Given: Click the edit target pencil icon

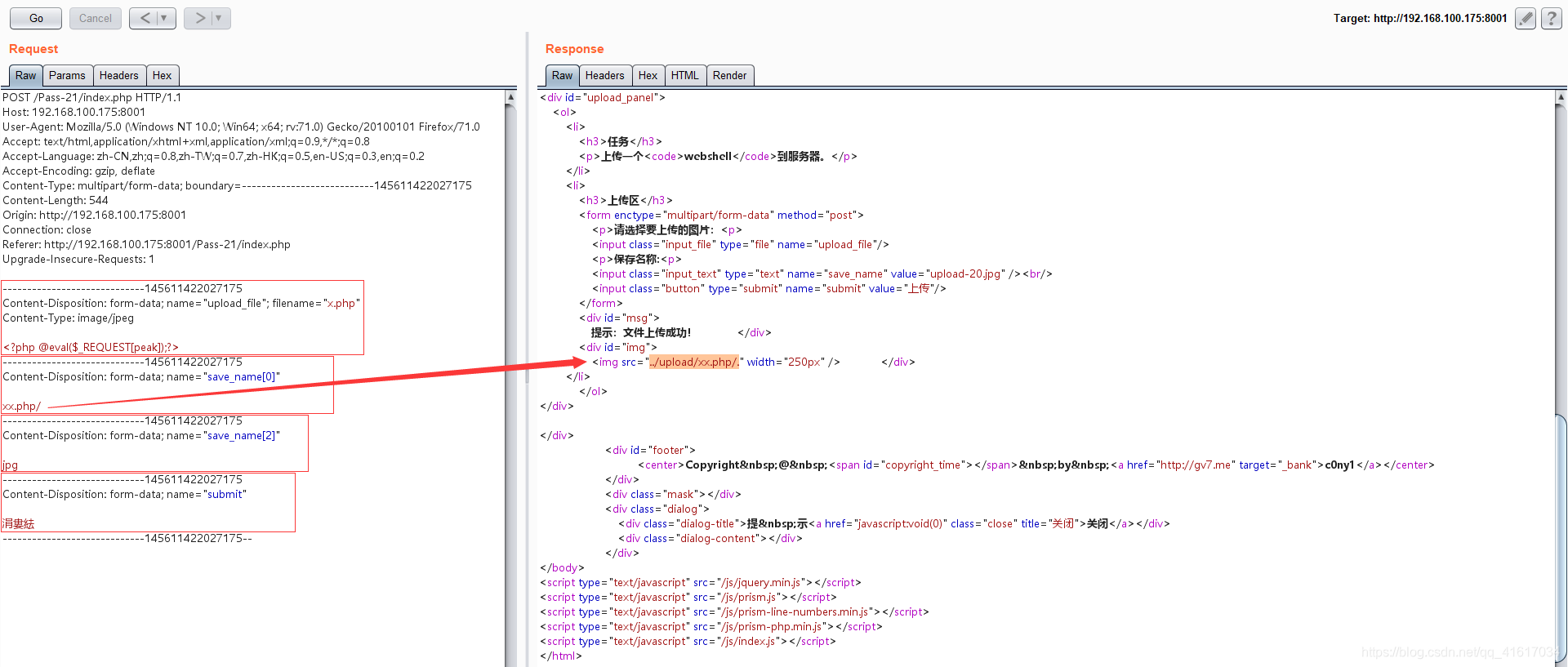Looking at the screenshot, I should click(1526, 18).
